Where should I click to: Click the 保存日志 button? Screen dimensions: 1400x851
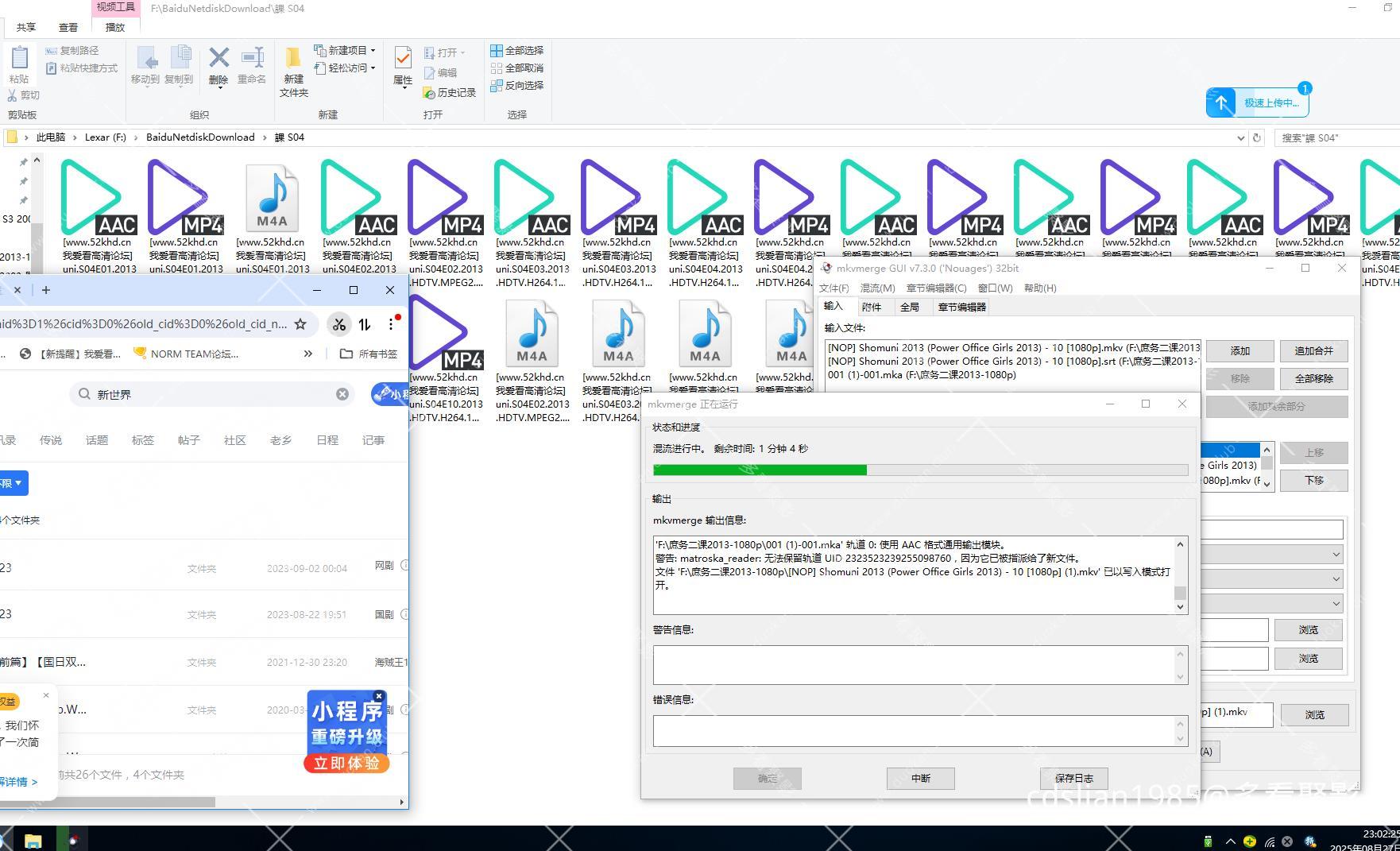click(x=1073, y=779)
